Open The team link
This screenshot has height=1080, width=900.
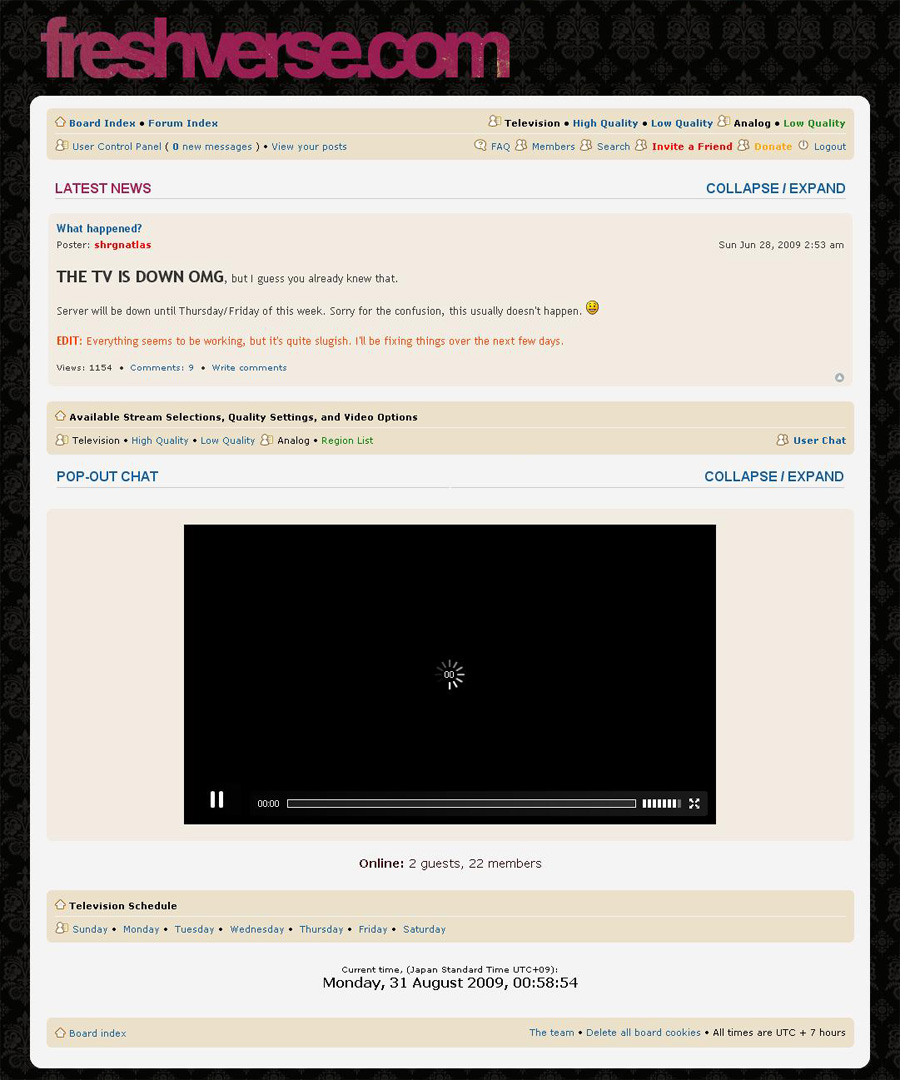pyautogui.click(x=552, y=1032)
